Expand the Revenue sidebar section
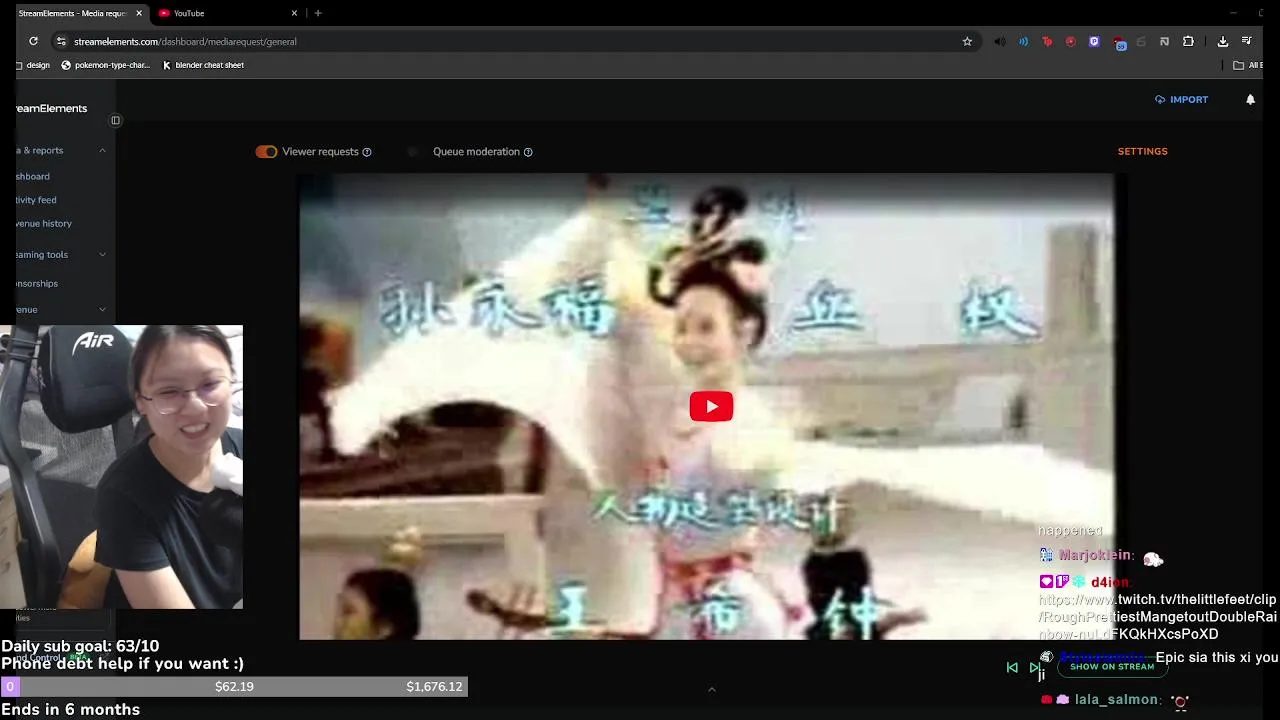The width and height of the screenshot is (1280, 720). tap(102, 309)
